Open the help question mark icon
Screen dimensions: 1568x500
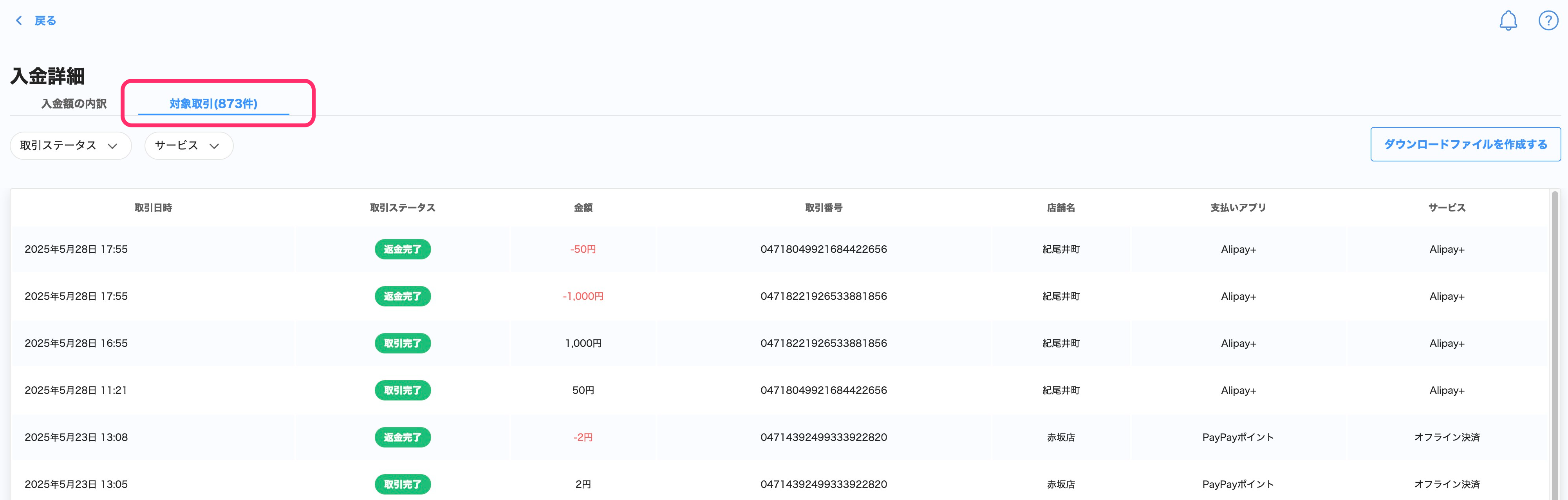[1548, 21]
